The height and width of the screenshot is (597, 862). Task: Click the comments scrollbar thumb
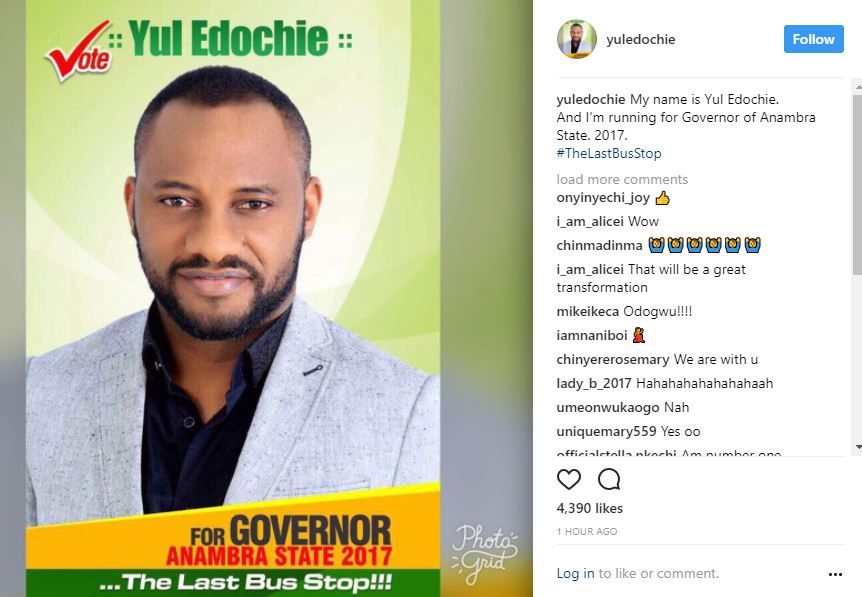point(857,184)
